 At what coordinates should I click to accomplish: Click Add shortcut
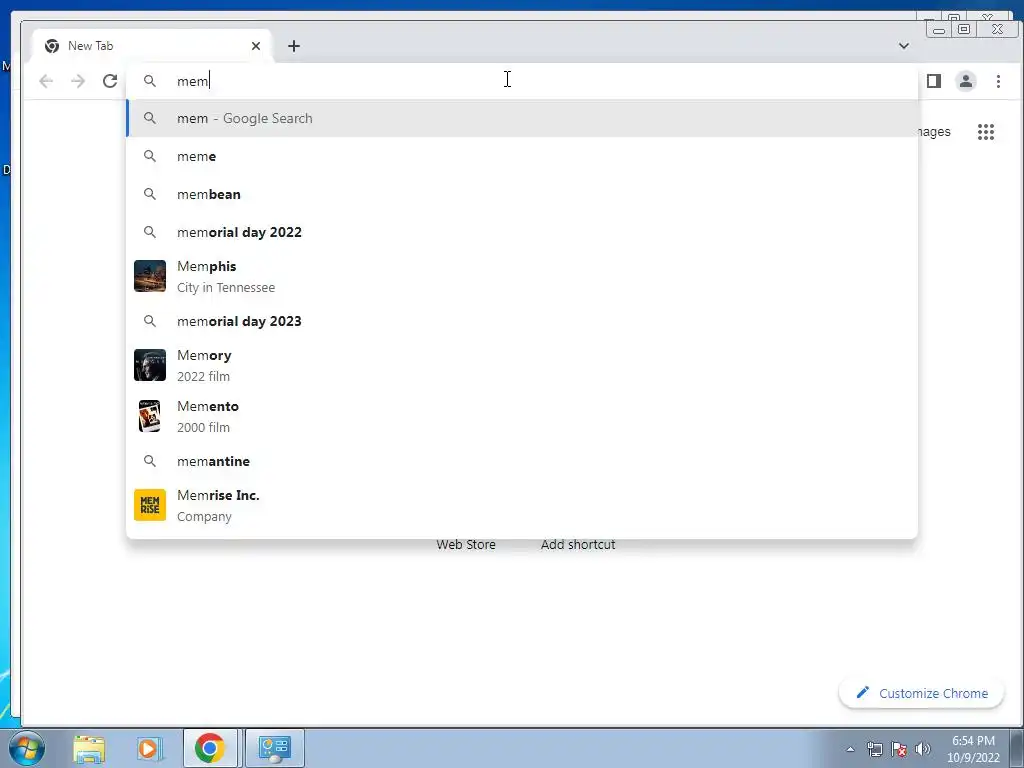[x=578, y=545]
